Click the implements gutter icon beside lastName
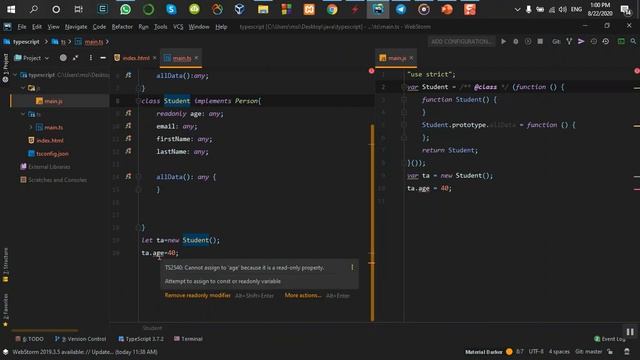This screenshot has width=640, height=360. [129, 151]
